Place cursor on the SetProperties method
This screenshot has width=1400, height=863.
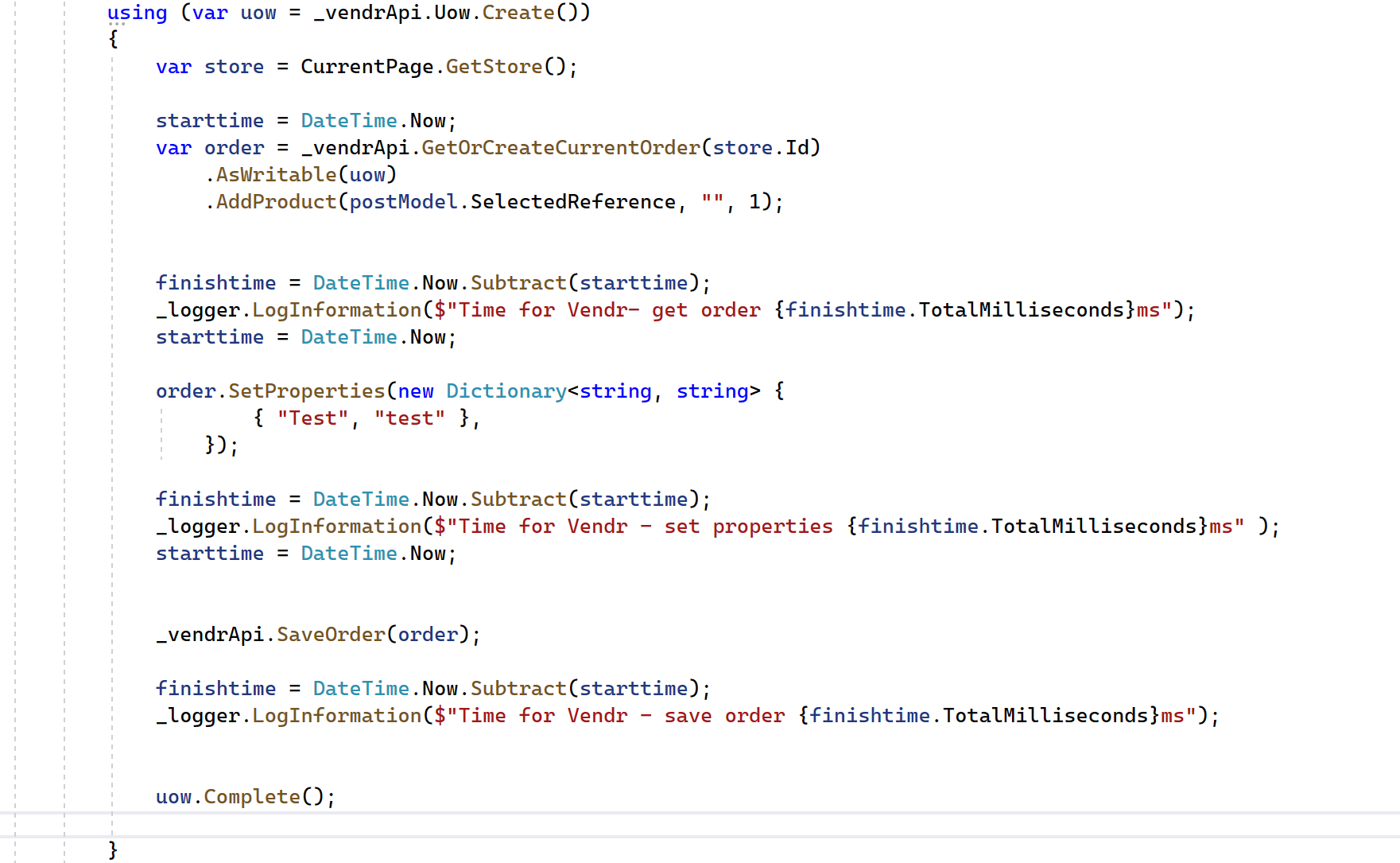306,391
